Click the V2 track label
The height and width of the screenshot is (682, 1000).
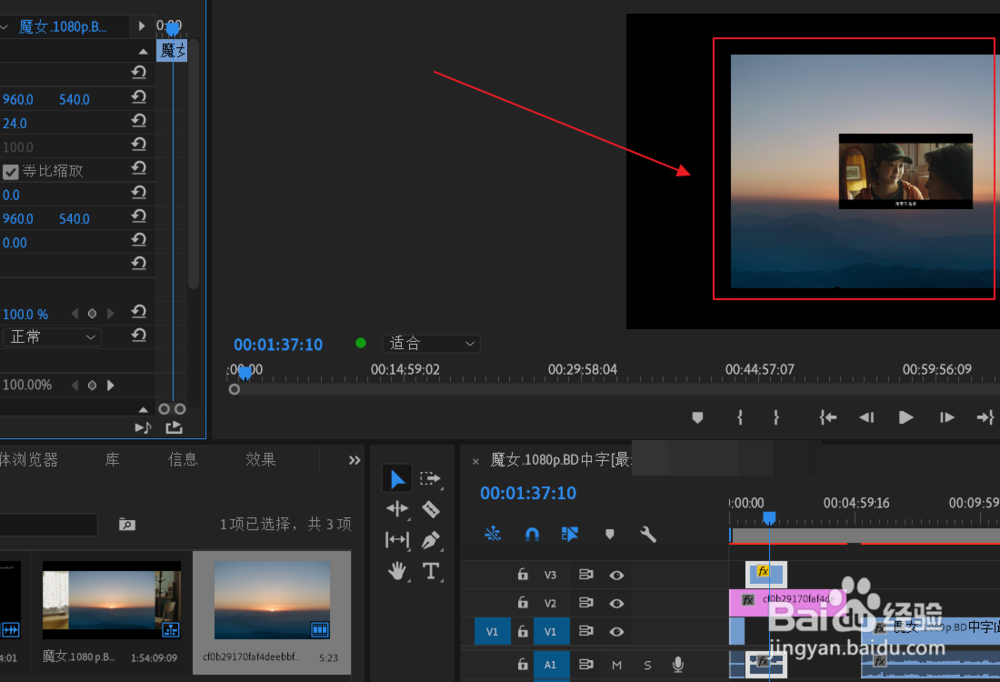click(x=550, y=603)
